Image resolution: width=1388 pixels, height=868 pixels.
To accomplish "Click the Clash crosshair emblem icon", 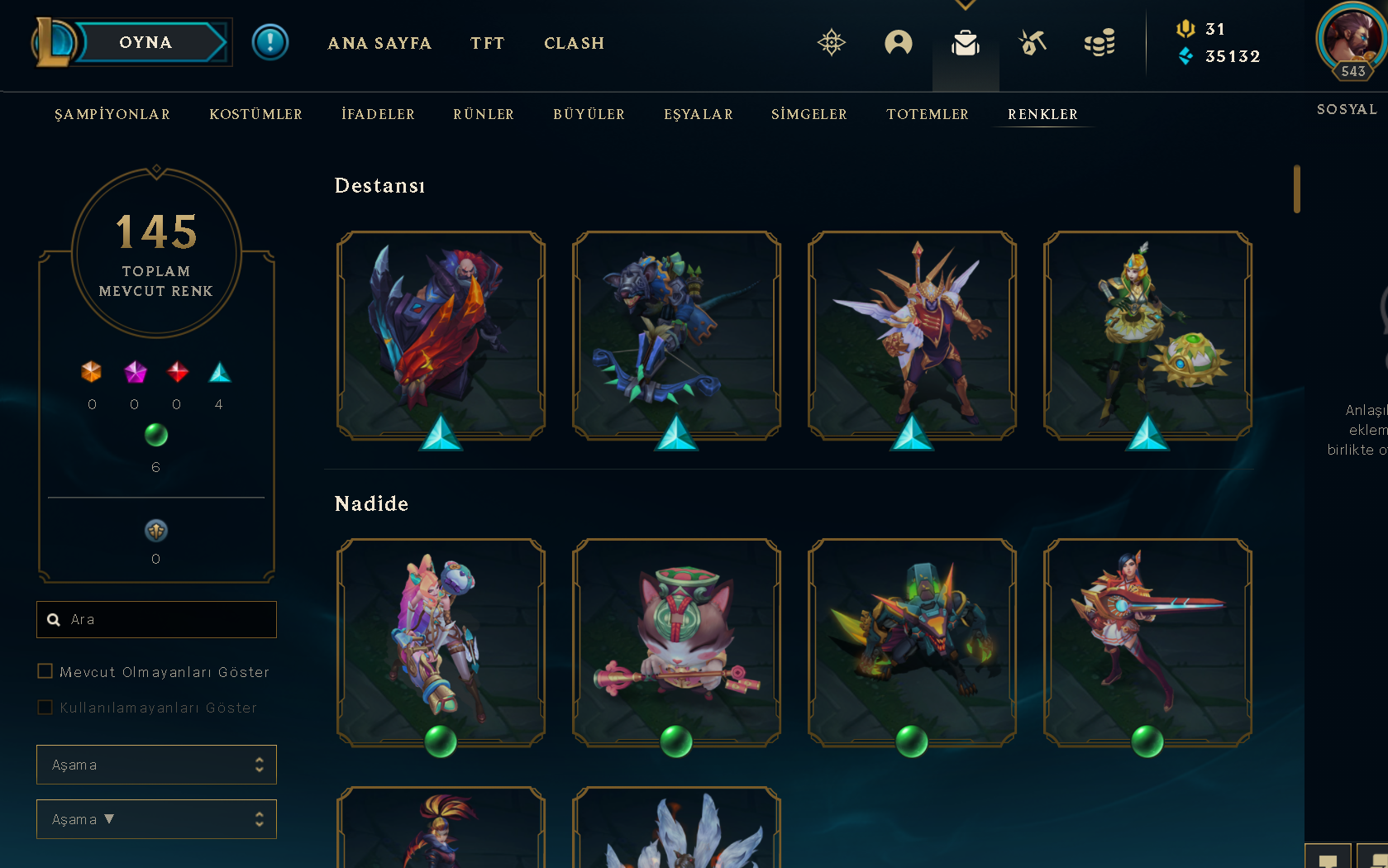I will coord(831,43).
